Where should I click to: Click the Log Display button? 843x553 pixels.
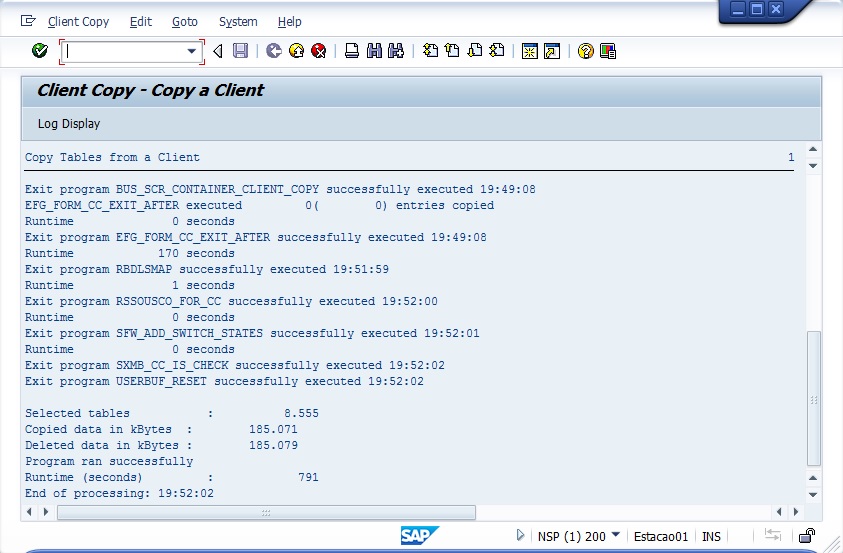(x=69, y=124)
